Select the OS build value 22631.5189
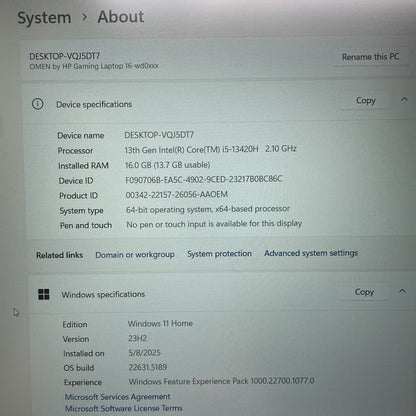Viewport: 416px width, 416px height. coord(148,367)
